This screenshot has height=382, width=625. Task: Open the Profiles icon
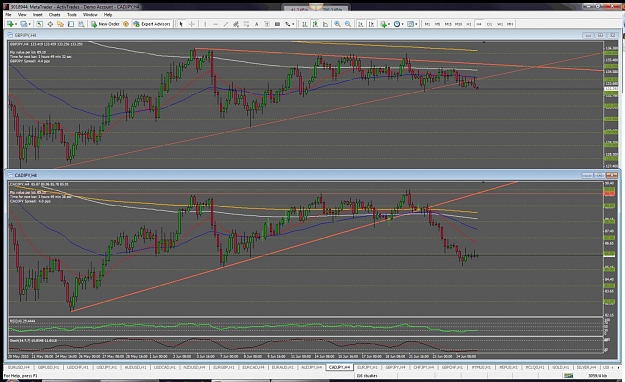click(x=24, y=24)
